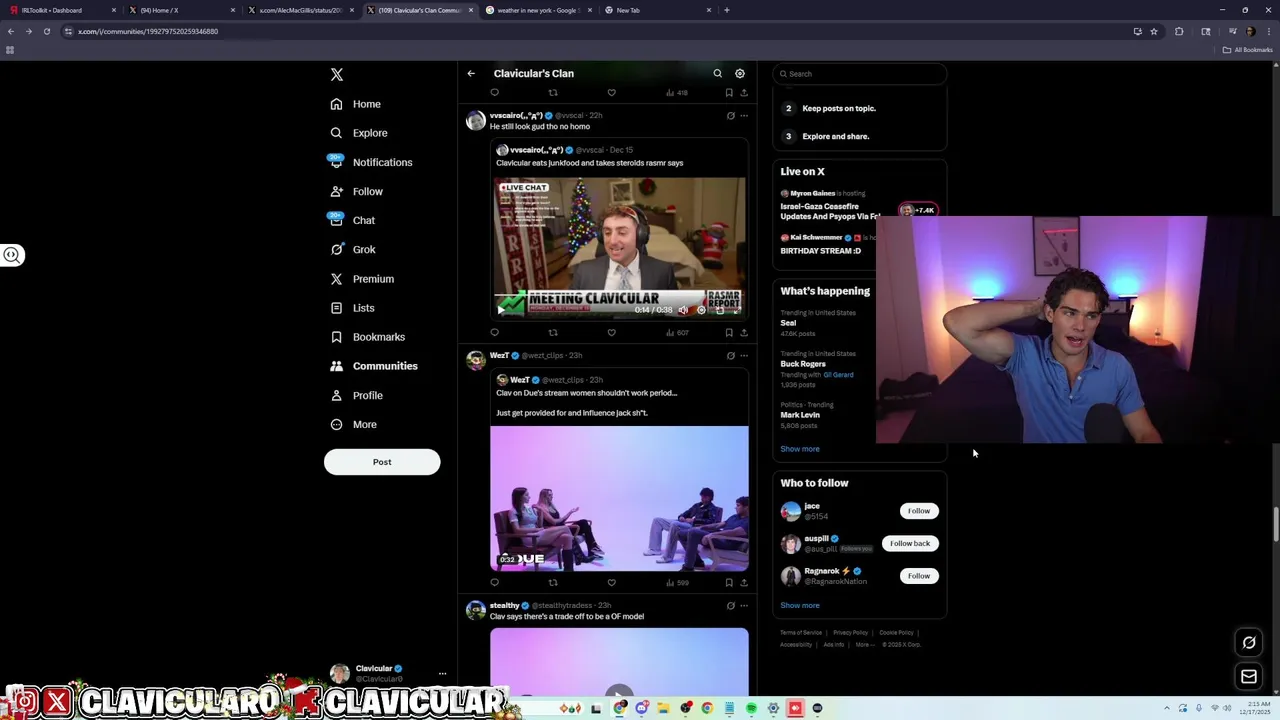Open Premium in sidebar
The height and width of the screenshot is (720, 1280).
click(x=362, y=279)
